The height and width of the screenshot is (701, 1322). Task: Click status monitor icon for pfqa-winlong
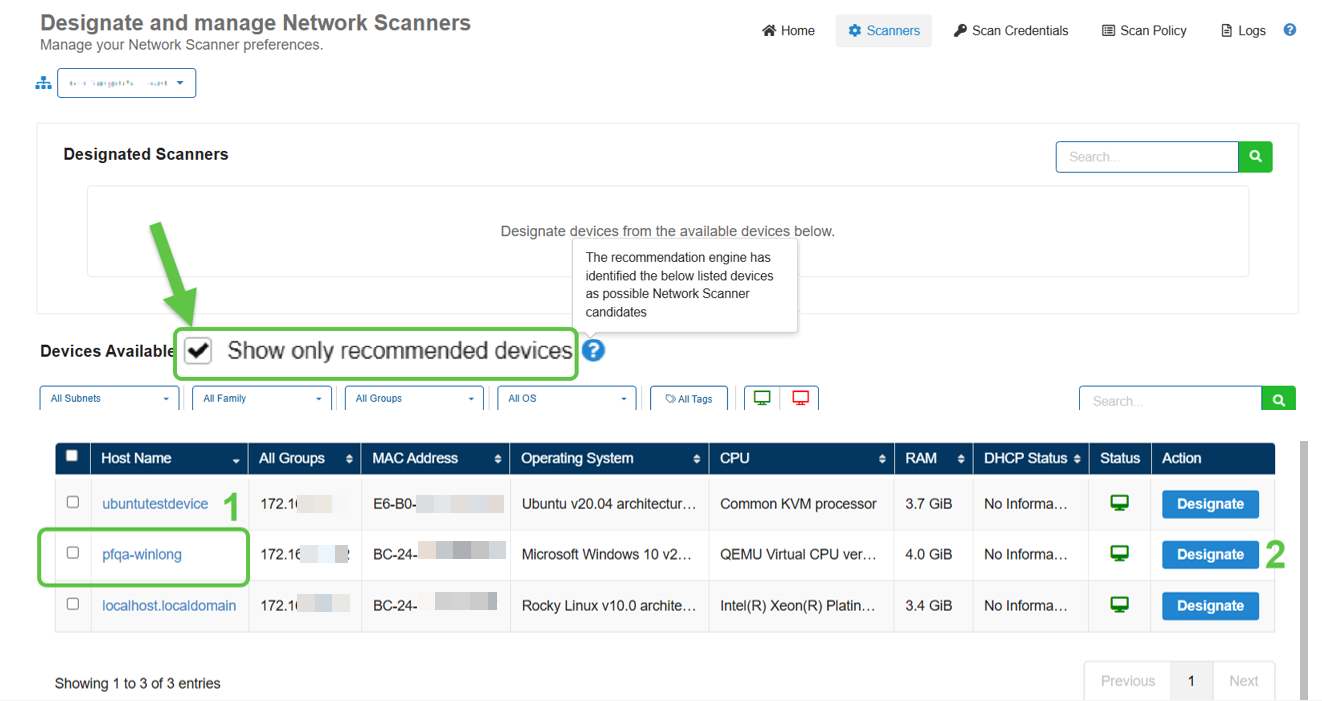point(1119,553)
